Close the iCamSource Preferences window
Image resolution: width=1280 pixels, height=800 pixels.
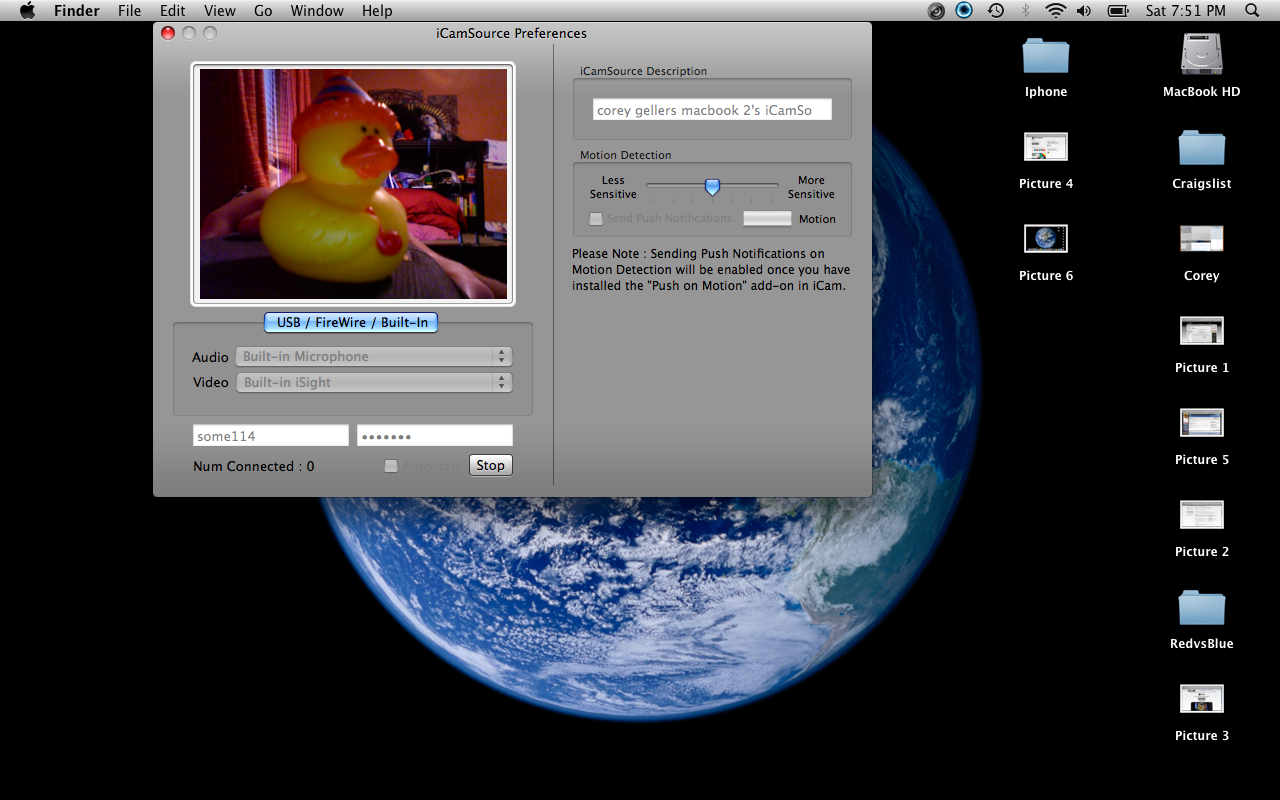(x=168, y=33)
